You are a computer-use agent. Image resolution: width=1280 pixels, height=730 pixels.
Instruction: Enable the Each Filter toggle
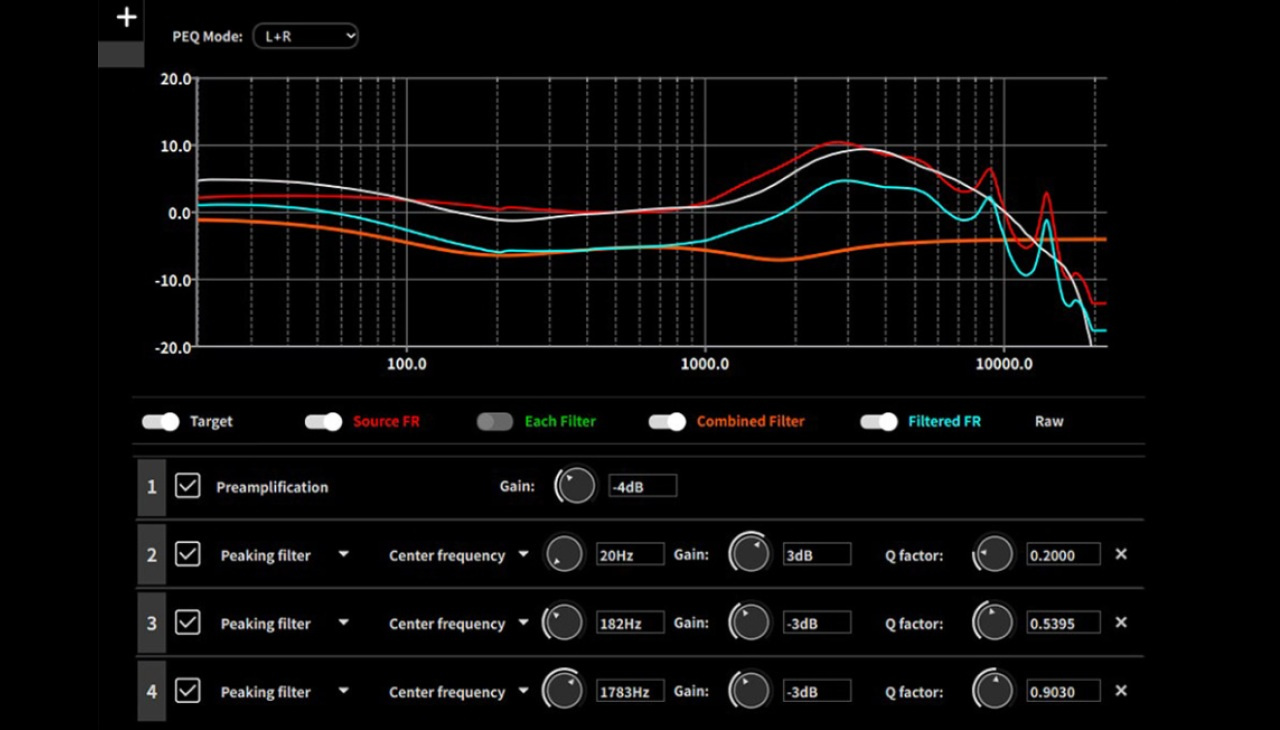[495, 422]
